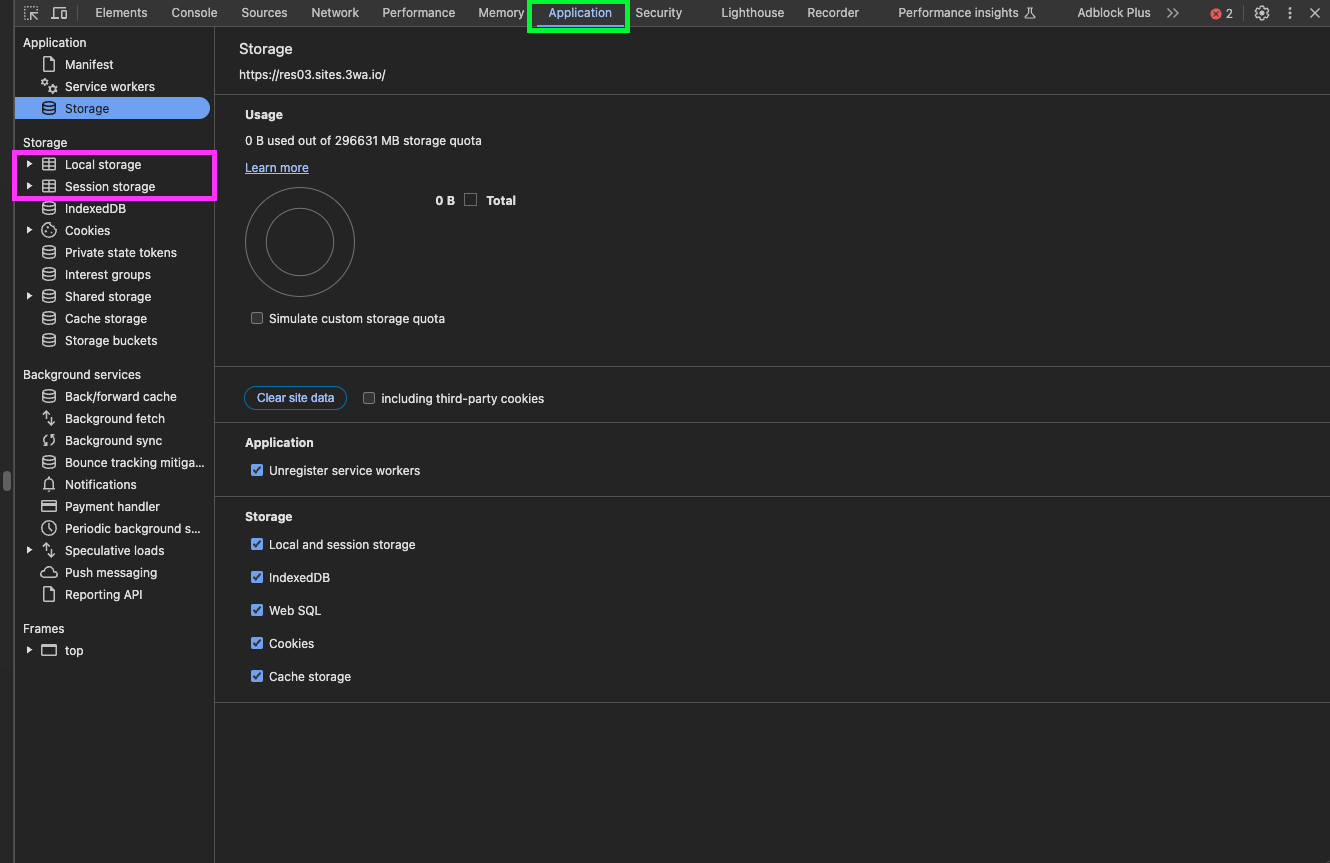Open DevTools settings gear icon
This screenshot has height=863, width=1330.
[1262, 13]
